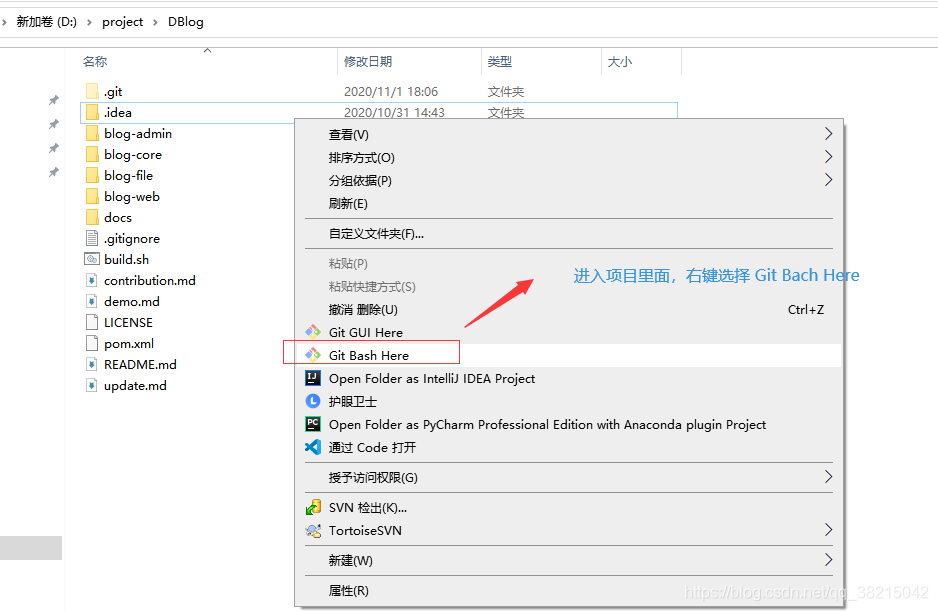Choose Open Folder as PyCharm Professional Project
Screen dimensions: 938x611
point(568,424)
